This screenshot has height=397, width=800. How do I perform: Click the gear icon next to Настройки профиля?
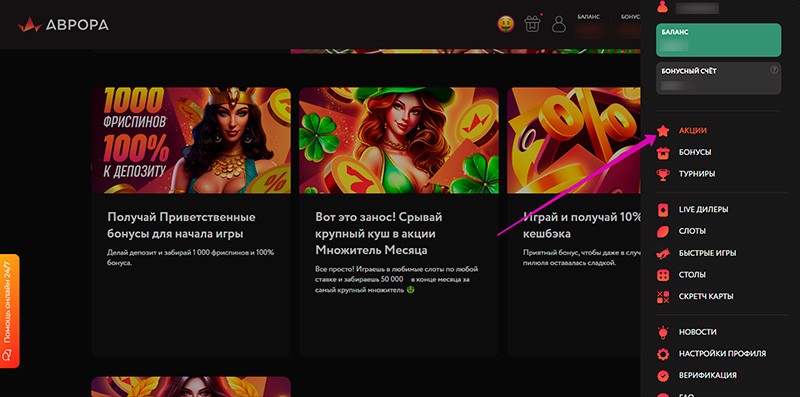point(663,354)
